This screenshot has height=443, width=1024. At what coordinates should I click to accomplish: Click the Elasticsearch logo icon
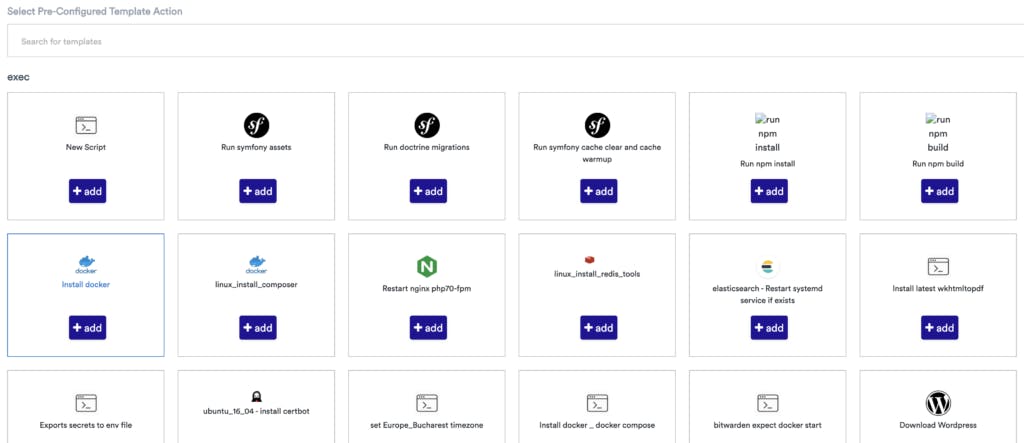[x=768, y=266]
